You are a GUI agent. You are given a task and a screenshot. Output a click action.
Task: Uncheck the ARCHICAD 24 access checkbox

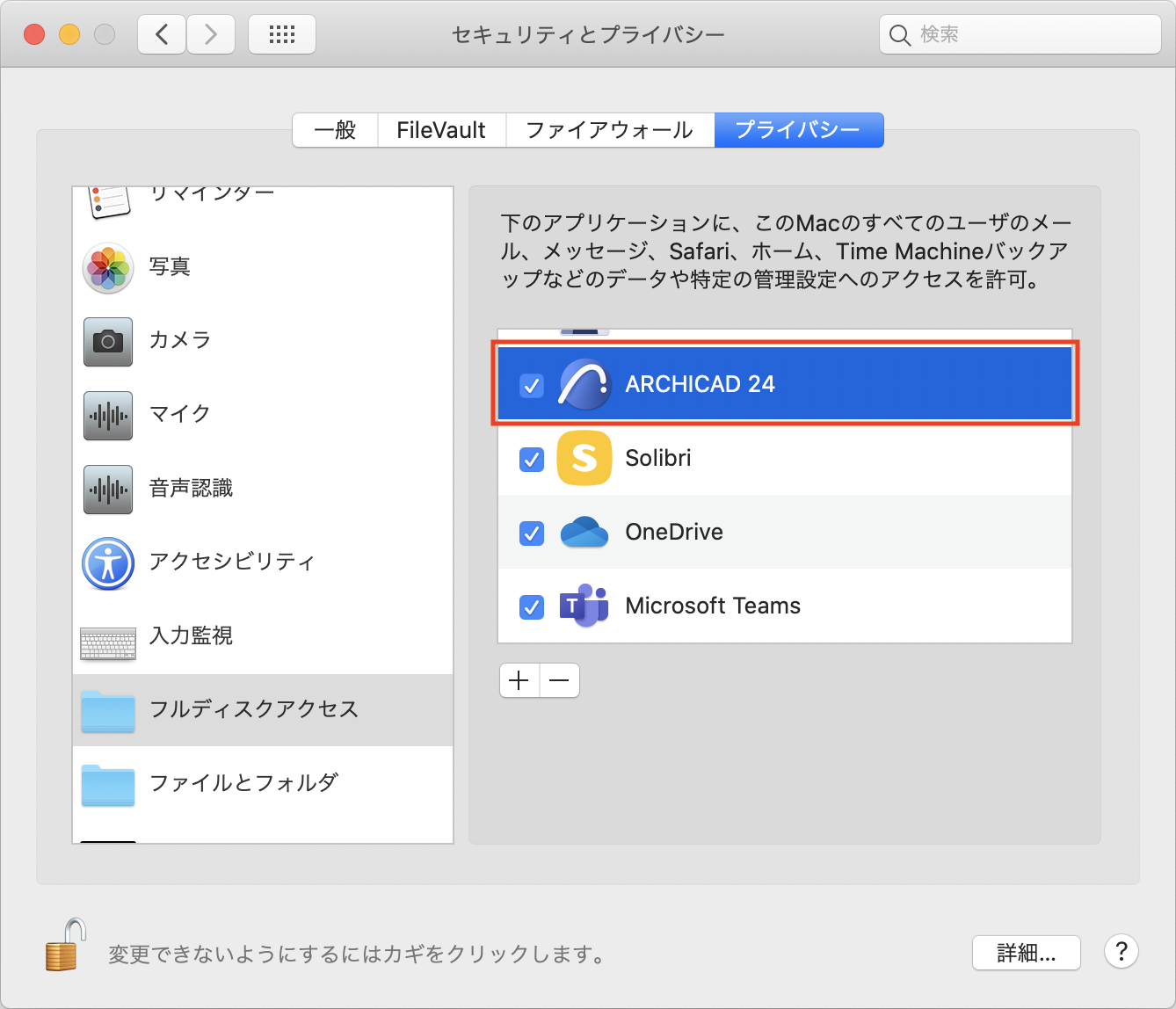[x=530, y=384]
